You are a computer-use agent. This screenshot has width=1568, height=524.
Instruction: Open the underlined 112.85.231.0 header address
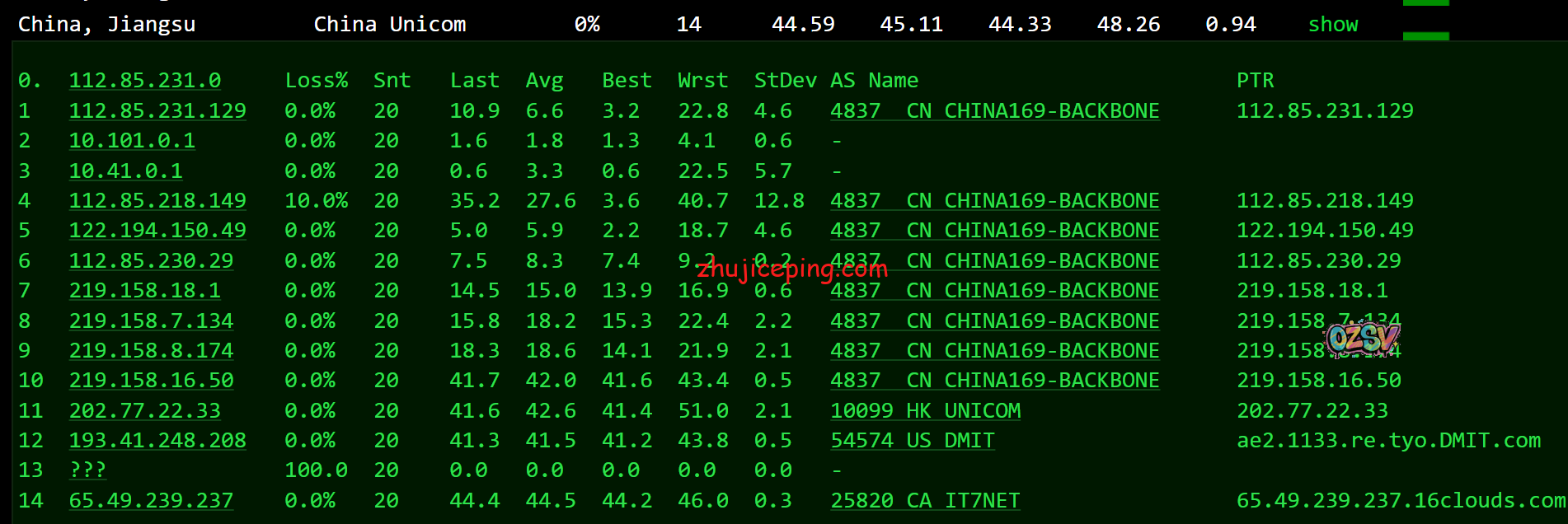tap(144, 81)
